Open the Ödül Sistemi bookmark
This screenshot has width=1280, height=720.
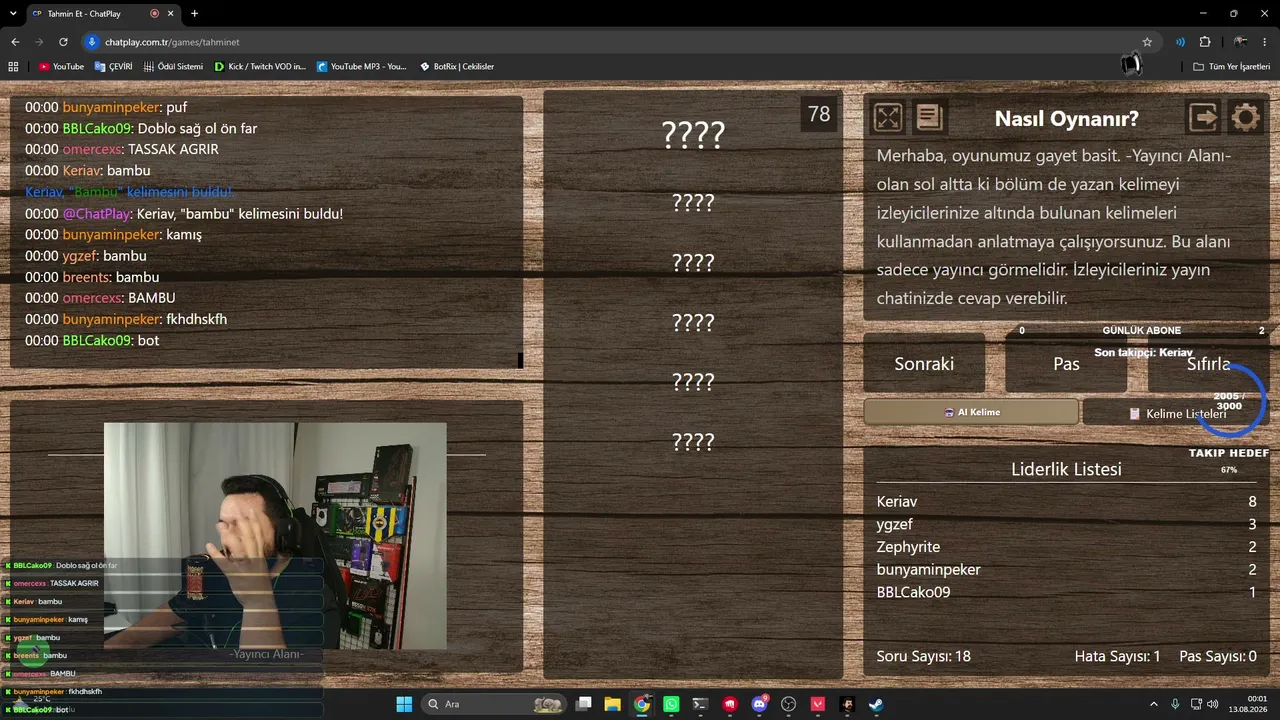click(x=173, y=67)
